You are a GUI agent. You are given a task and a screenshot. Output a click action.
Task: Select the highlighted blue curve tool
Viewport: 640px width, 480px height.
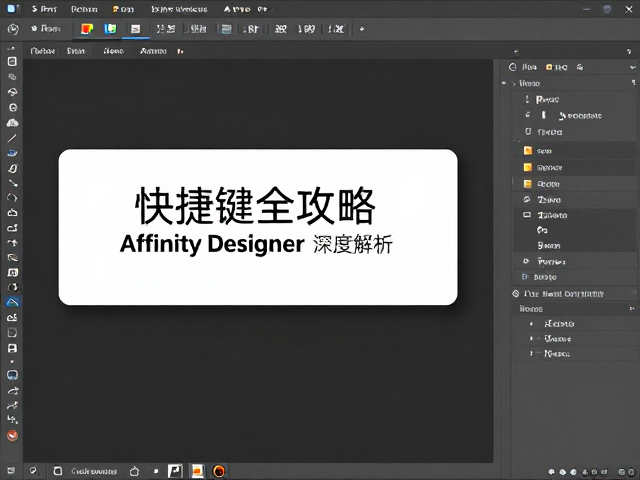point(13,302)
